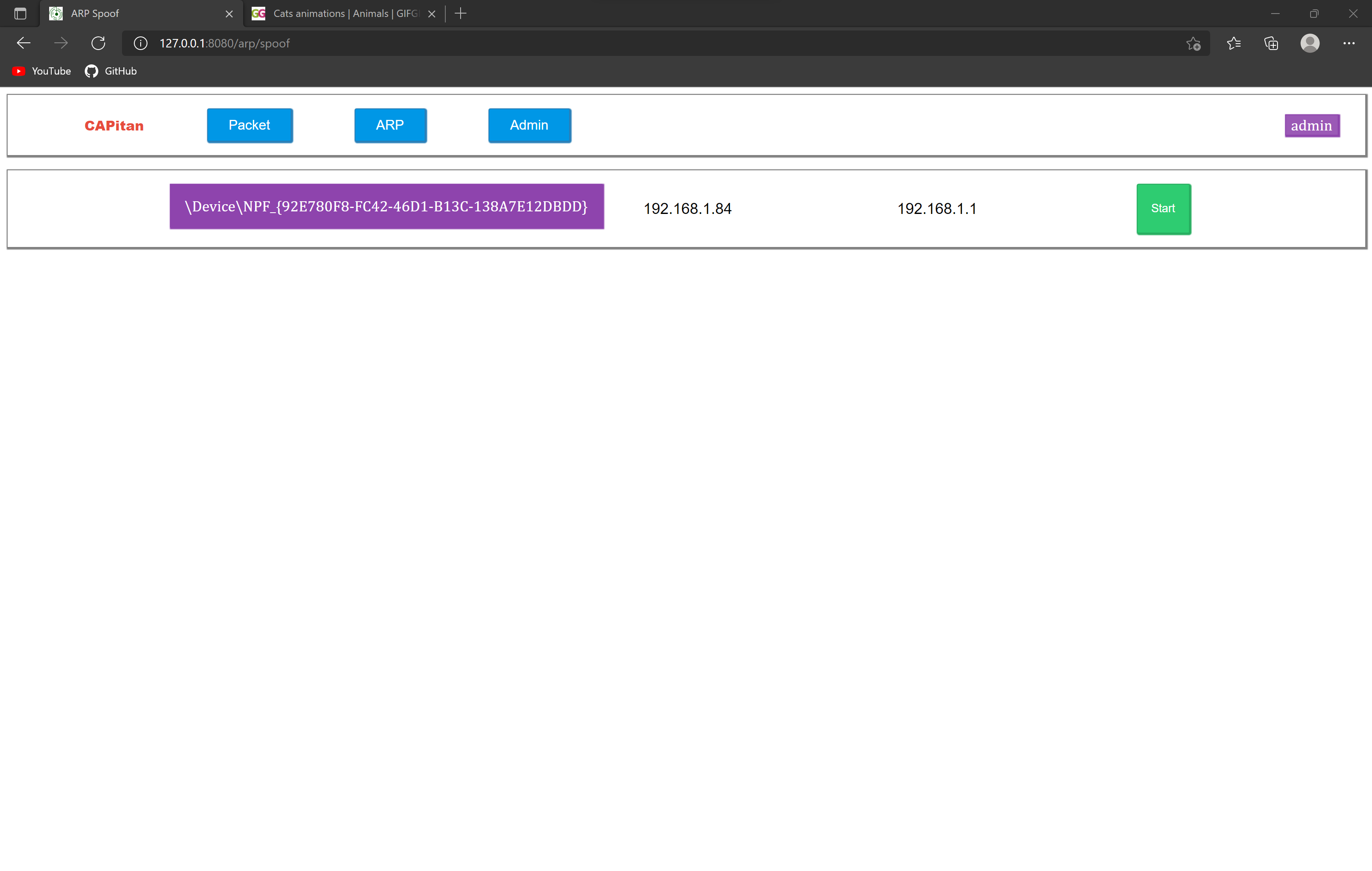Click the purple admin user badge

point(1311,125)
